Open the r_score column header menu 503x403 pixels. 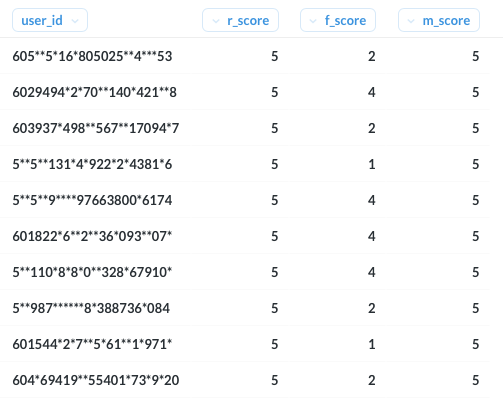pos(240,20)
